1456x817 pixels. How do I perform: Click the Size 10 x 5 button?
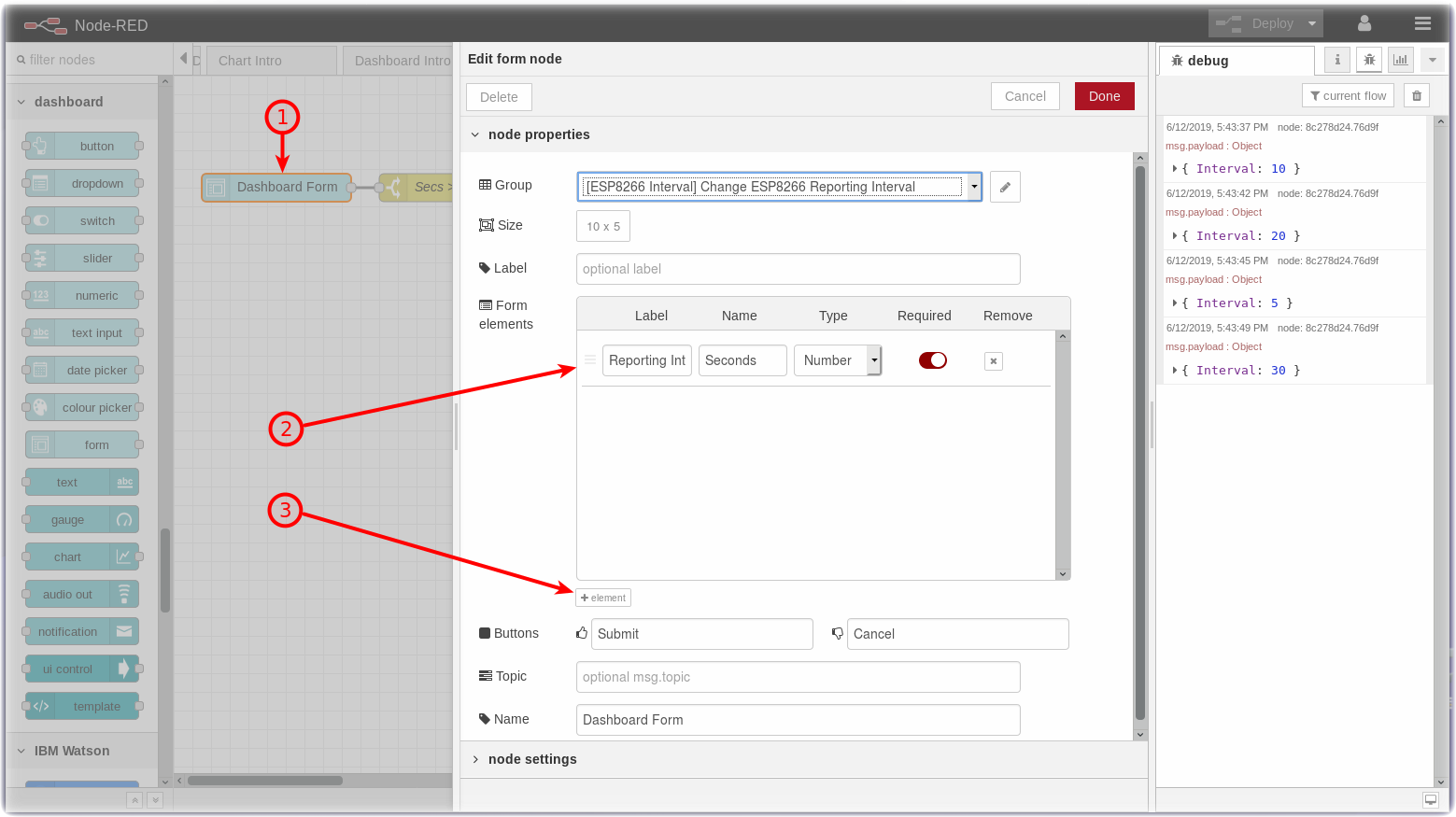(x=603, y=226)
